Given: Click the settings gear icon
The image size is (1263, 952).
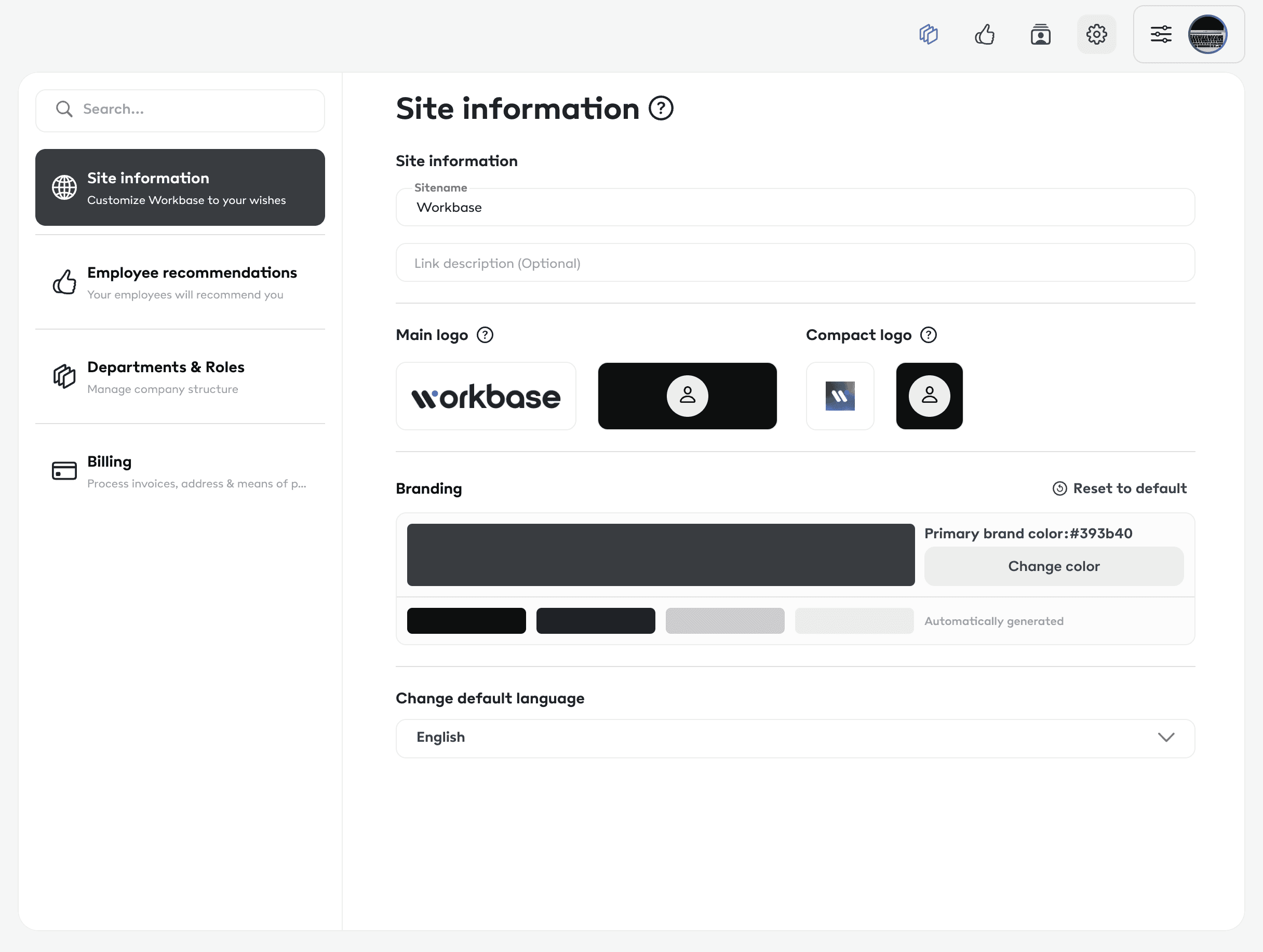Looking at the screenshot, I should pos(1096,34).
